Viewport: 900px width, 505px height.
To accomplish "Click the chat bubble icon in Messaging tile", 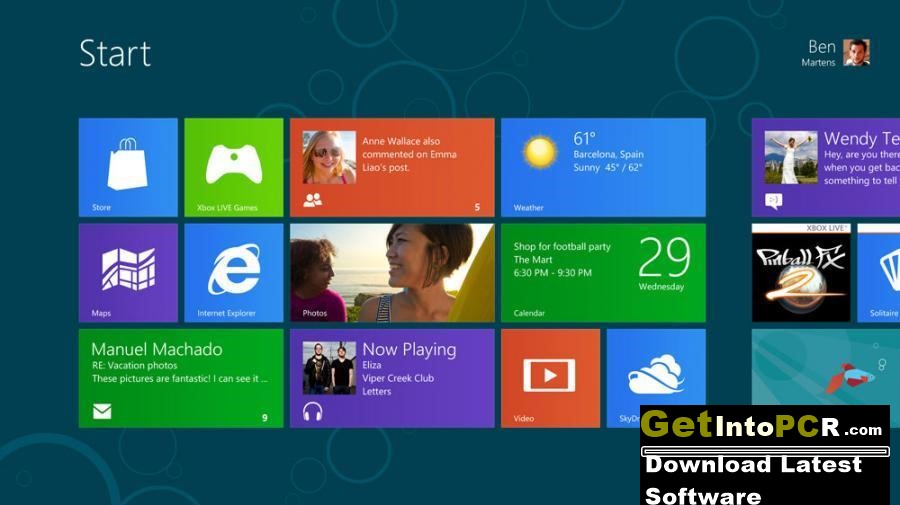I will pyautogui.click(x=774, y=200).
